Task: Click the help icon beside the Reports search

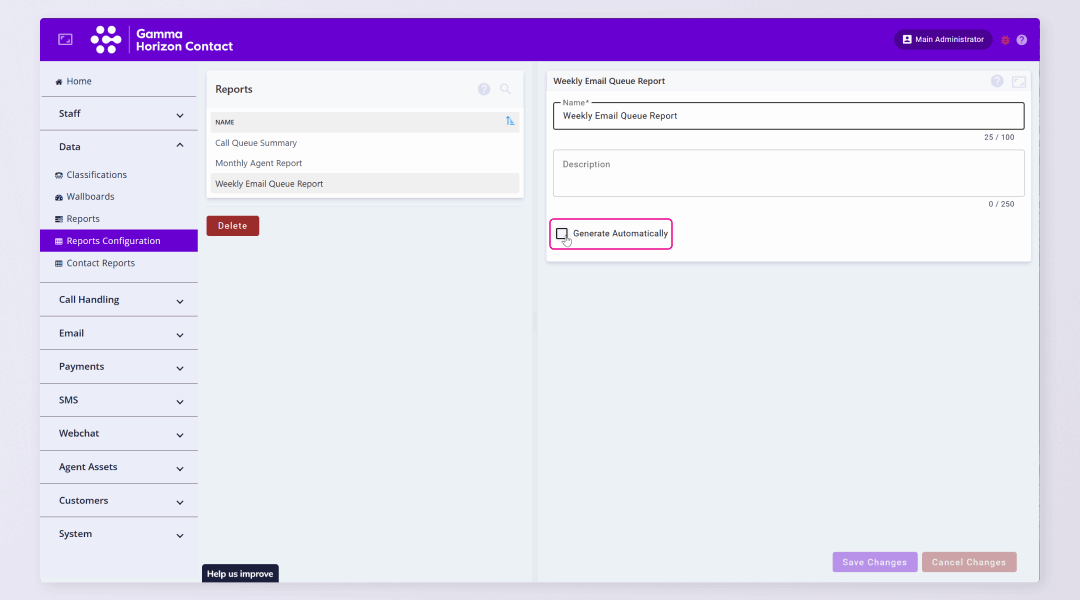Action: pyautogui.click(x=484, y=89)
